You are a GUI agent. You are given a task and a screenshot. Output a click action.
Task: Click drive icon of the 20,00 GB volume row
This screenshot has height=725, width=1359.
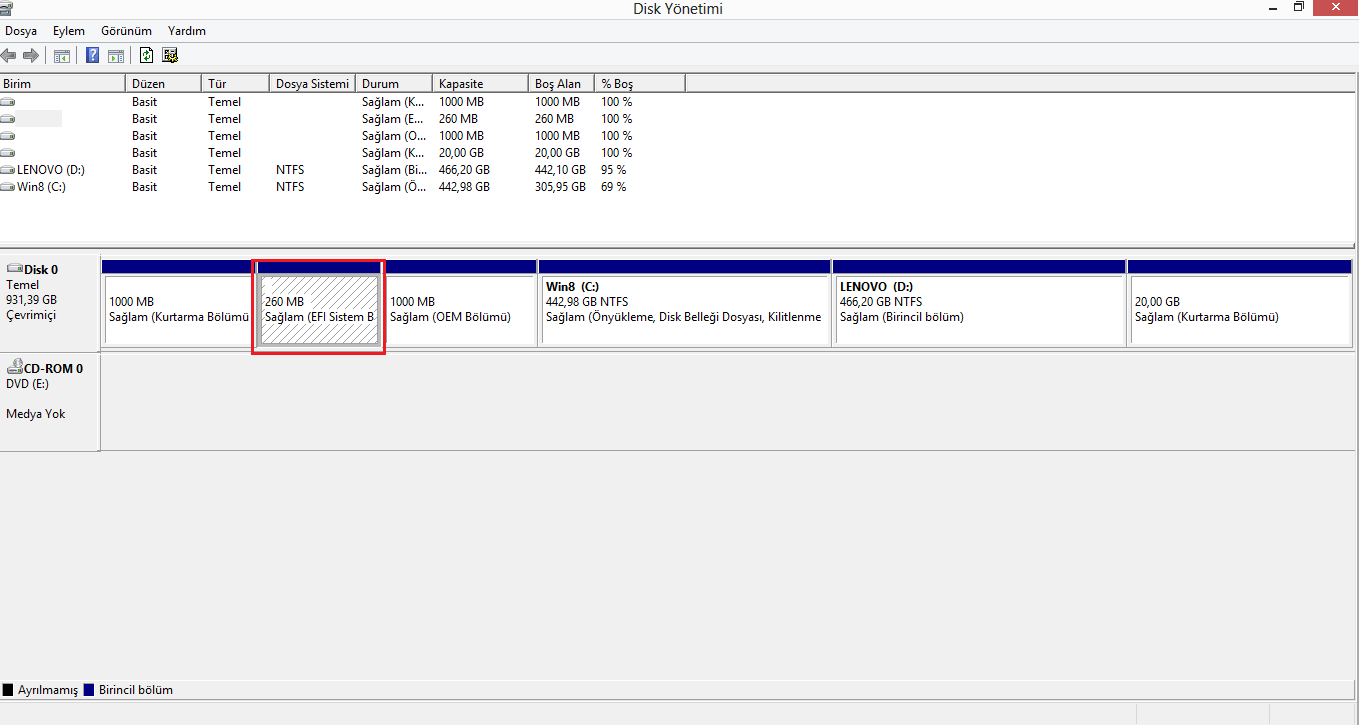coord(8,153)
